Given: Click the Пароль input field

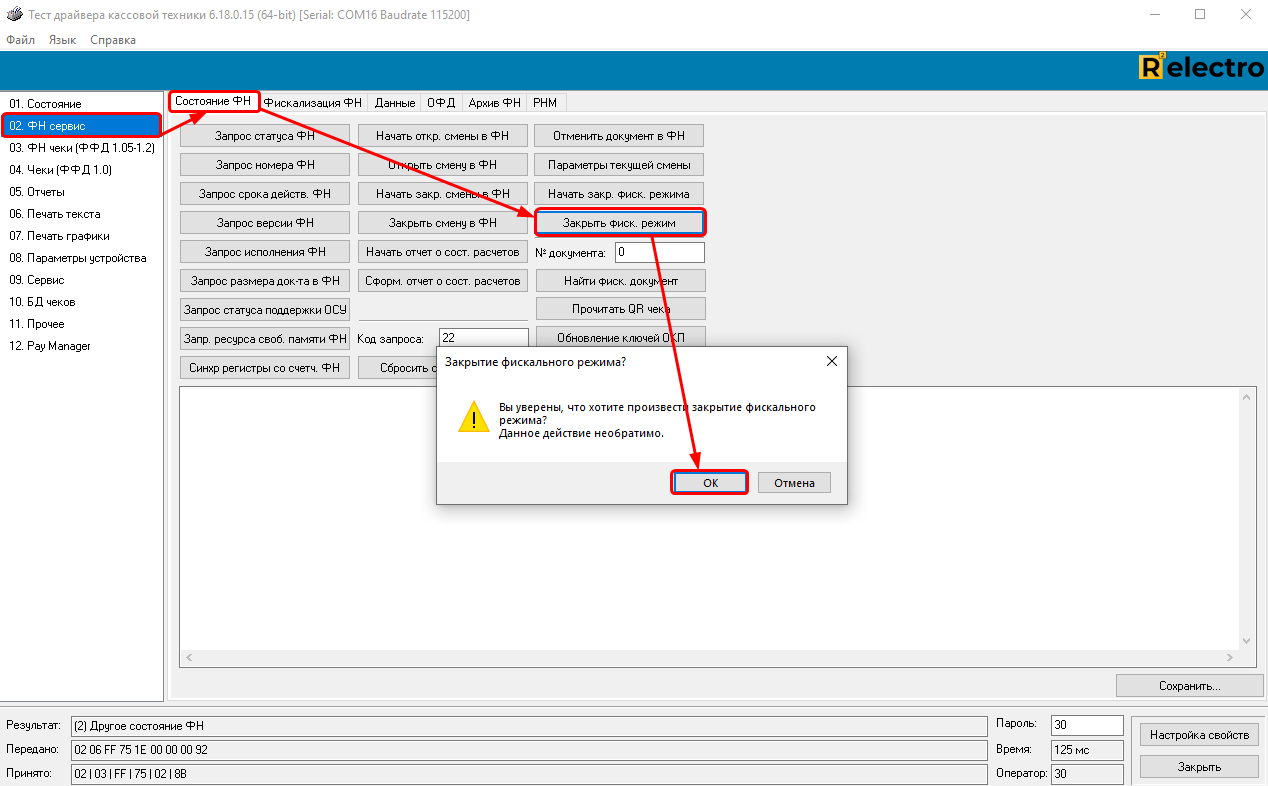Looking at the screenshot, I should 1087,725.
